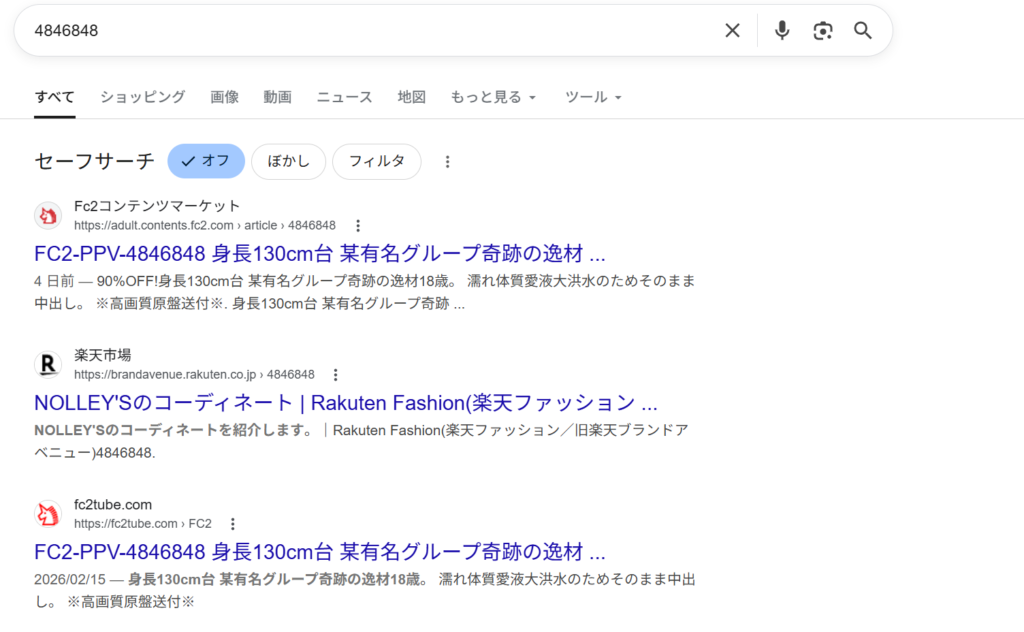Open the ツール dropdown
Screen dimensions: 1024x632
click(593, 97)
